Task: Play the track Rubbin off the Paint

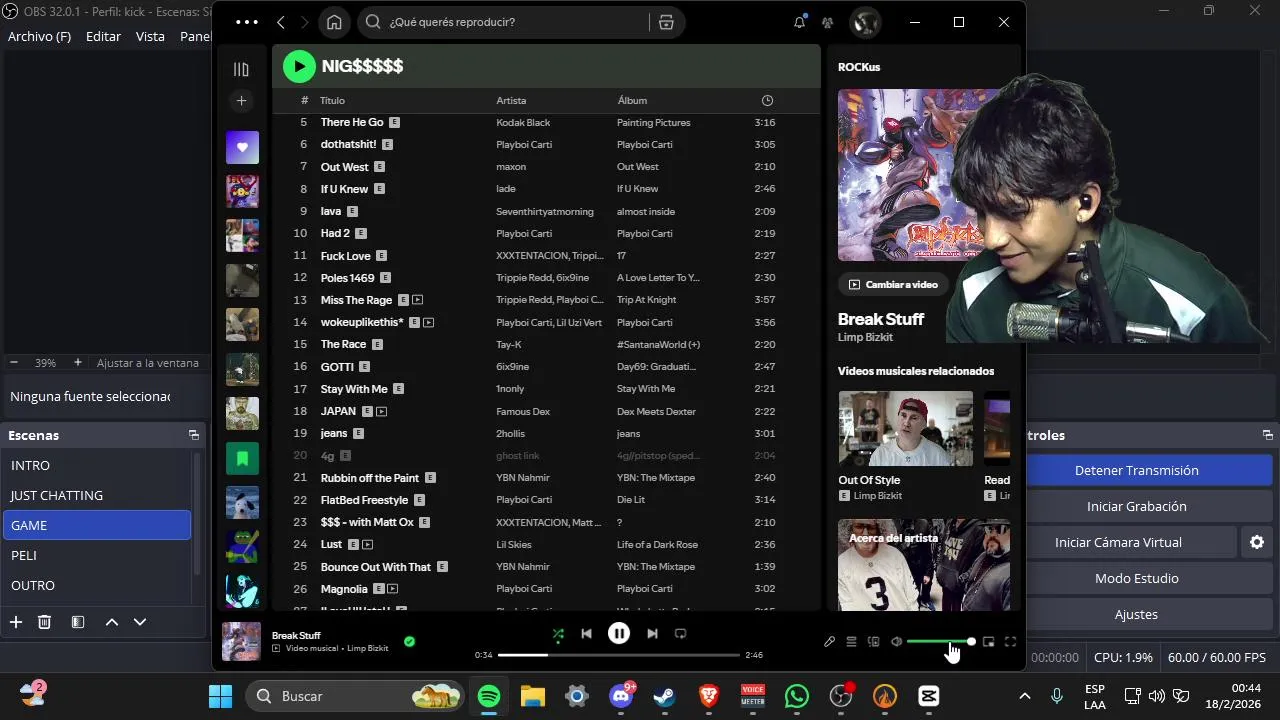Action: coord(370,478)
